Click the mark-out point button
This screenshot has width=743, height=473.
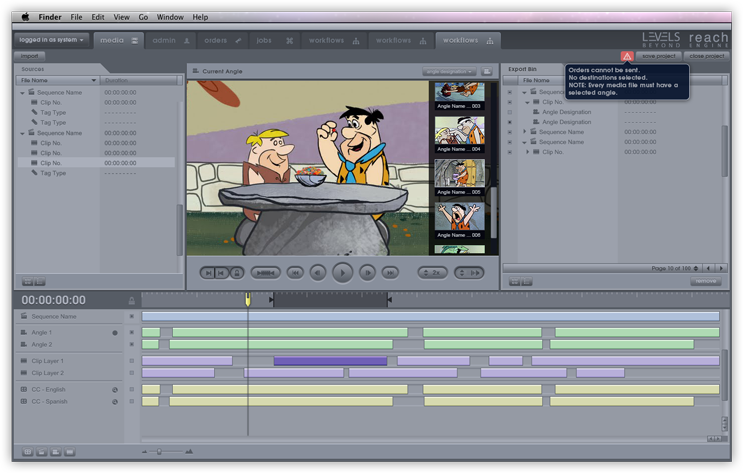[221, 273]
